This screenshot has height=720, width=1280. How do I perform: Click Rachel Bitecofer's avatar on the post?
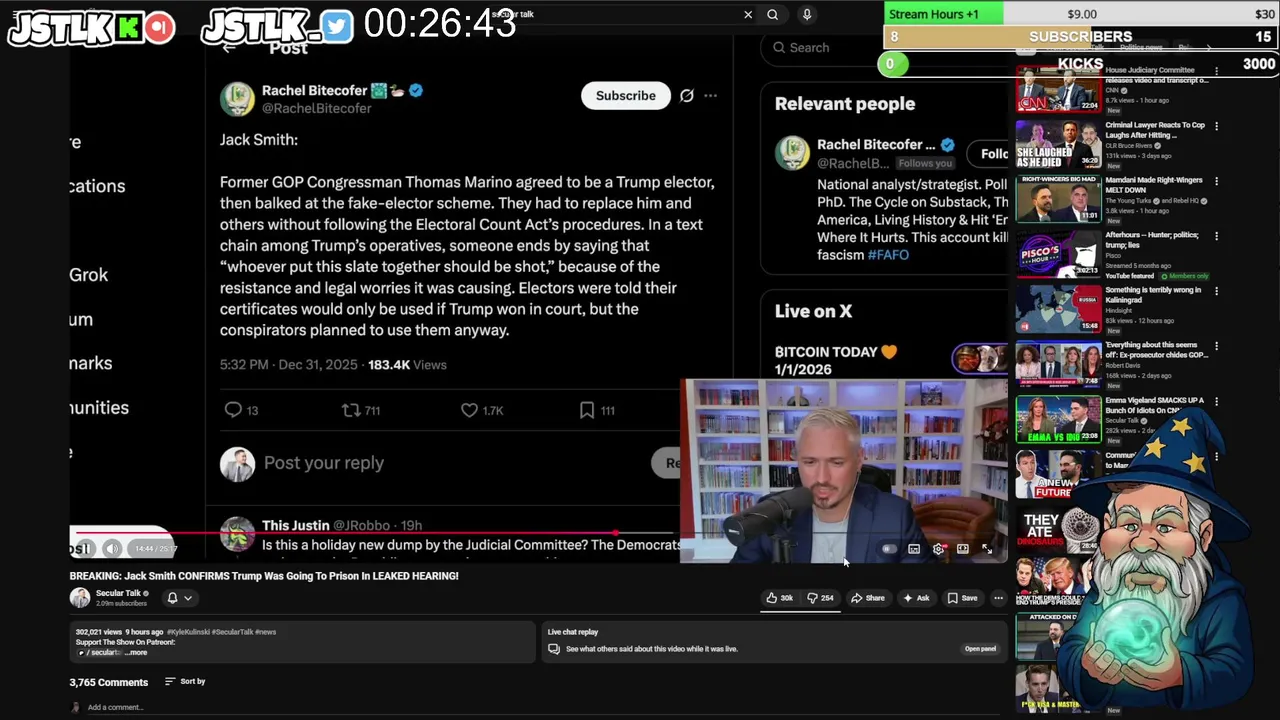[237, 99]
